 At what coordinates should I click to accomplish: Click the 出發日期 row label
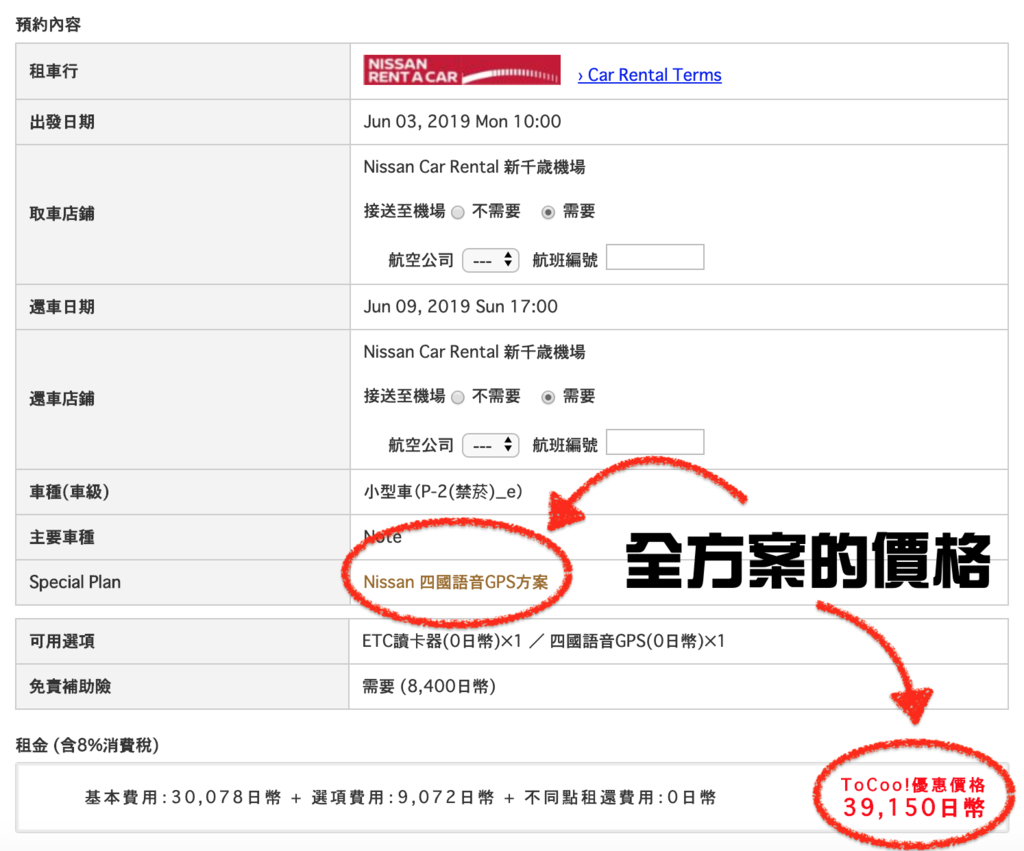point(62,122)
